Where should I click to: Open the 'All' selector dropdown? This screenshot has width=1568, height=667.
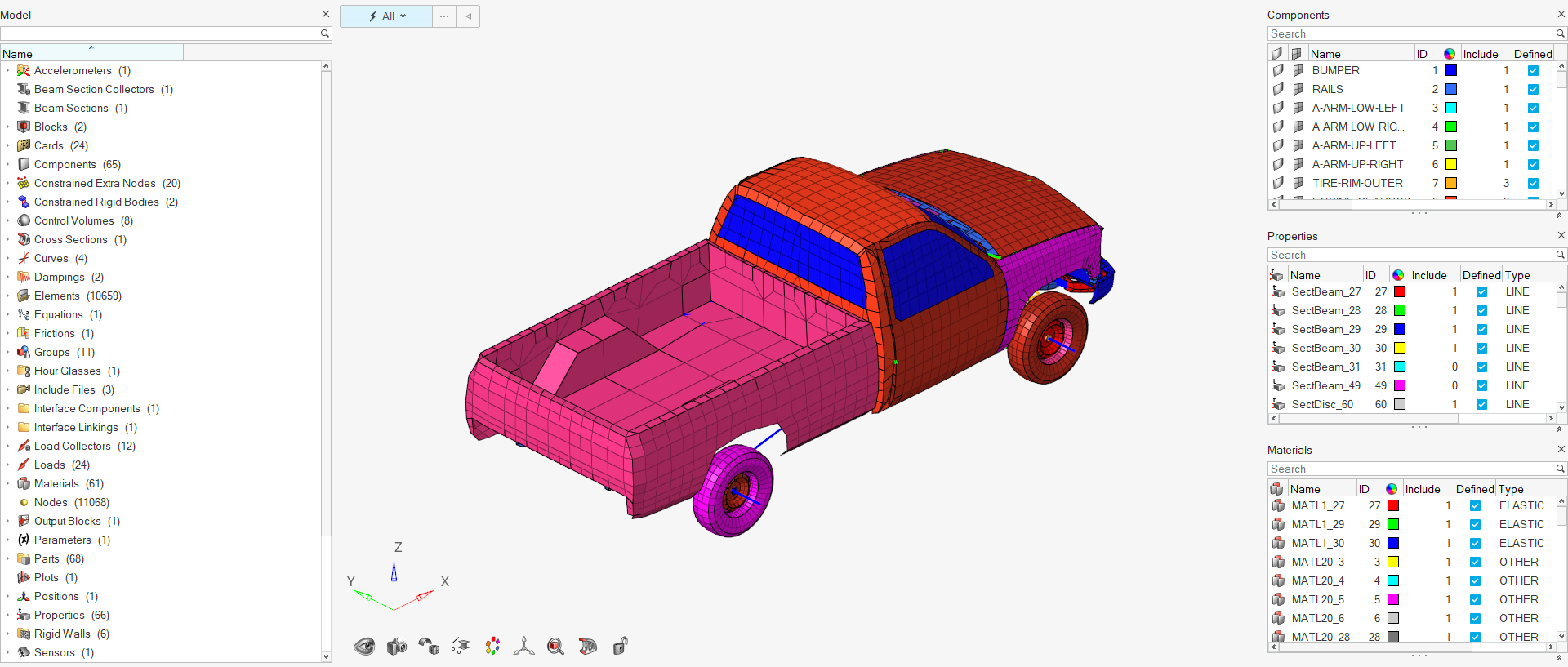point(386,16)
